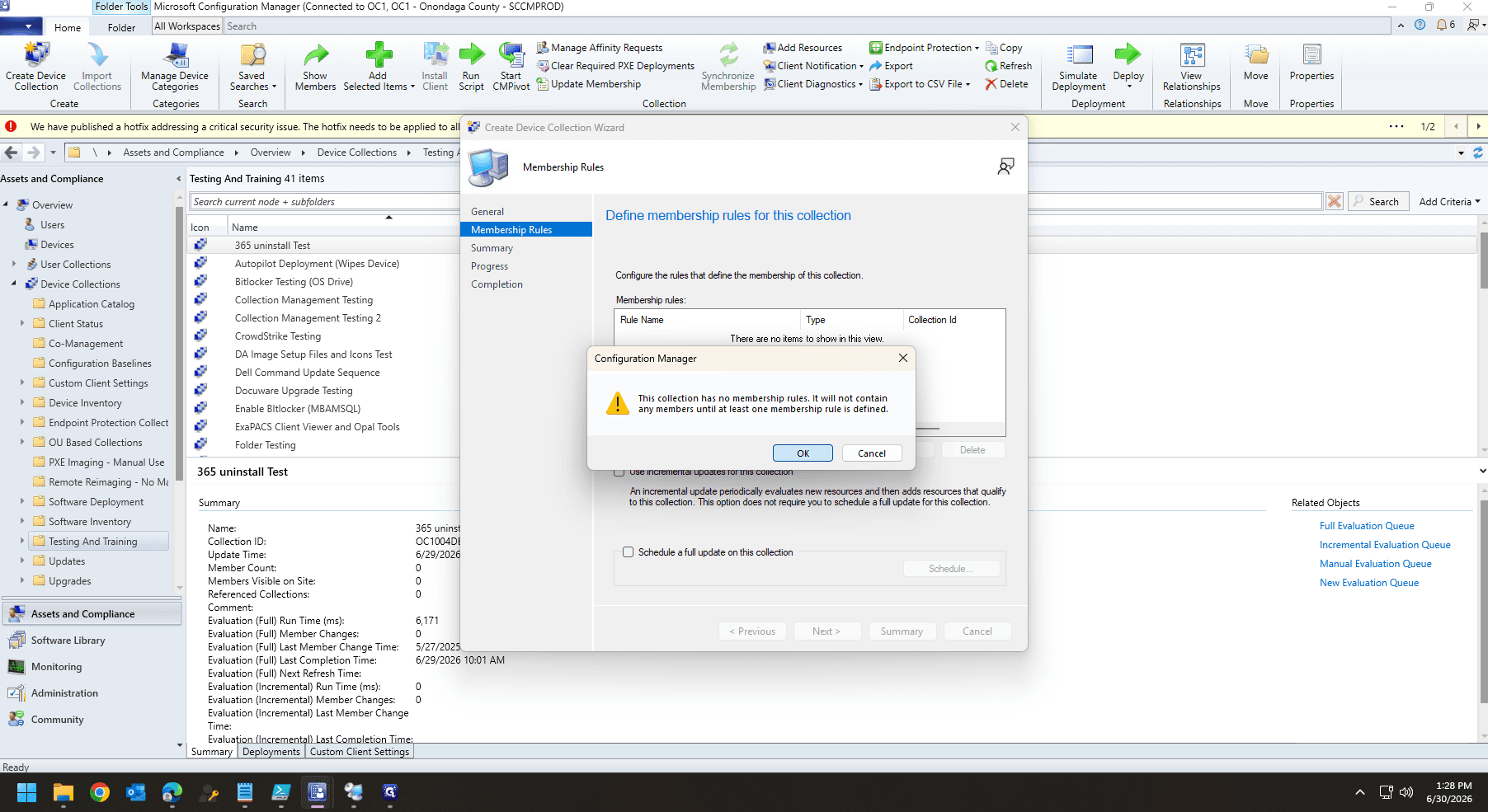Viewport: 1488px width, 812px height.
Task: Click Show Members ribbon icon
Action: pyautogui.click(x=315, y=67)
